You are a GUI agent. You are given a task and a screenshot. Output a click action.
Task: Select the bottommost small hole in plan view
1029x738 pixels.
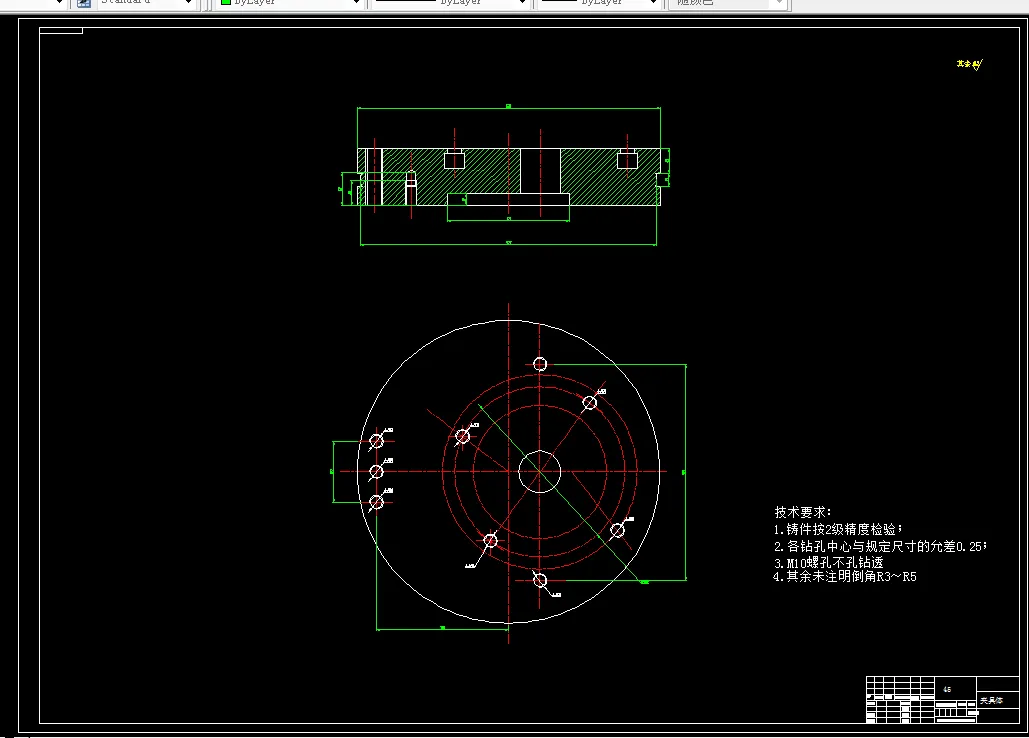point(539,581)
